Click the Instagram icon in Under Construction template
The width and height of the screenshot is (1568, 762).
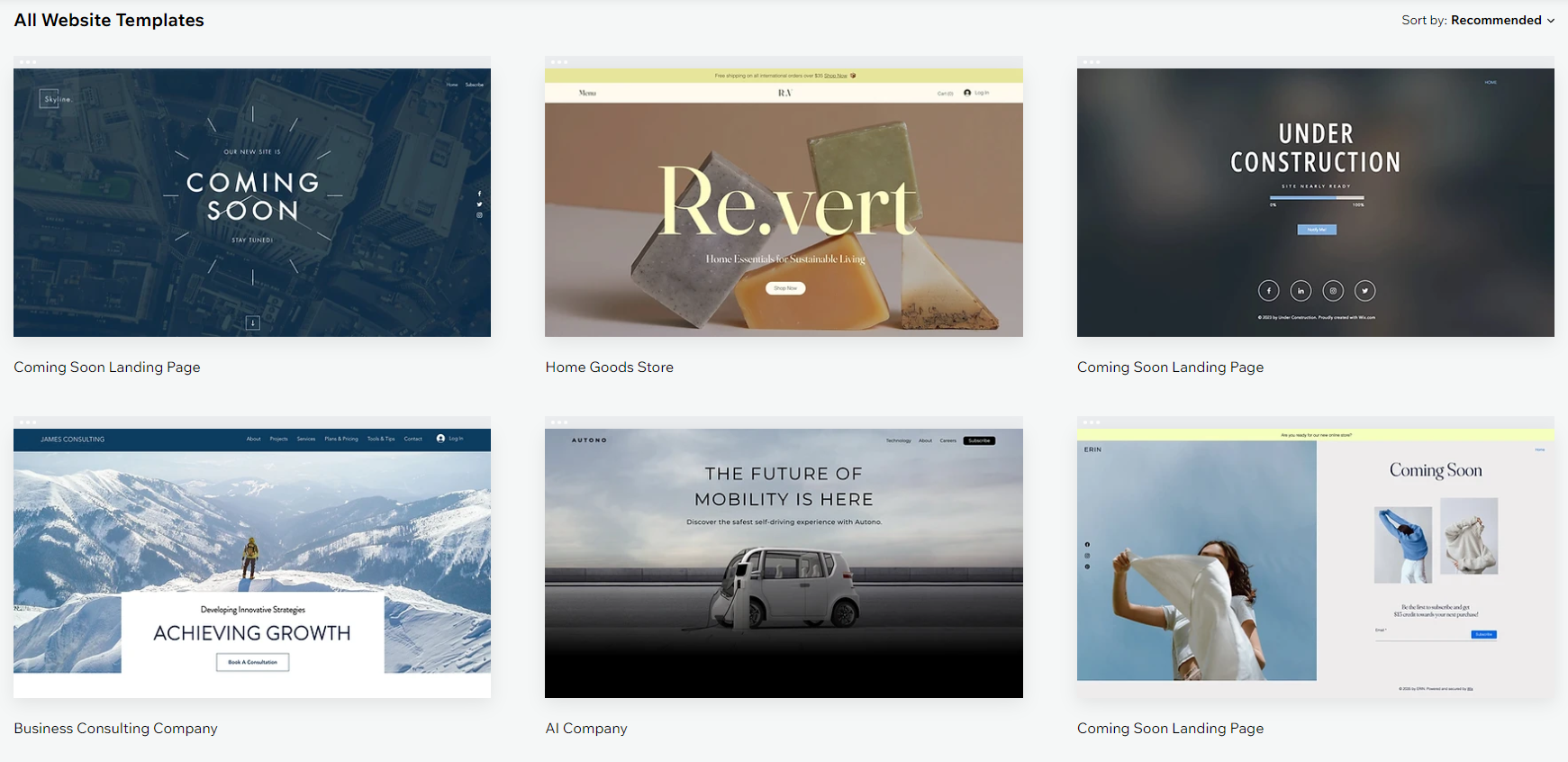[1333, 290]
